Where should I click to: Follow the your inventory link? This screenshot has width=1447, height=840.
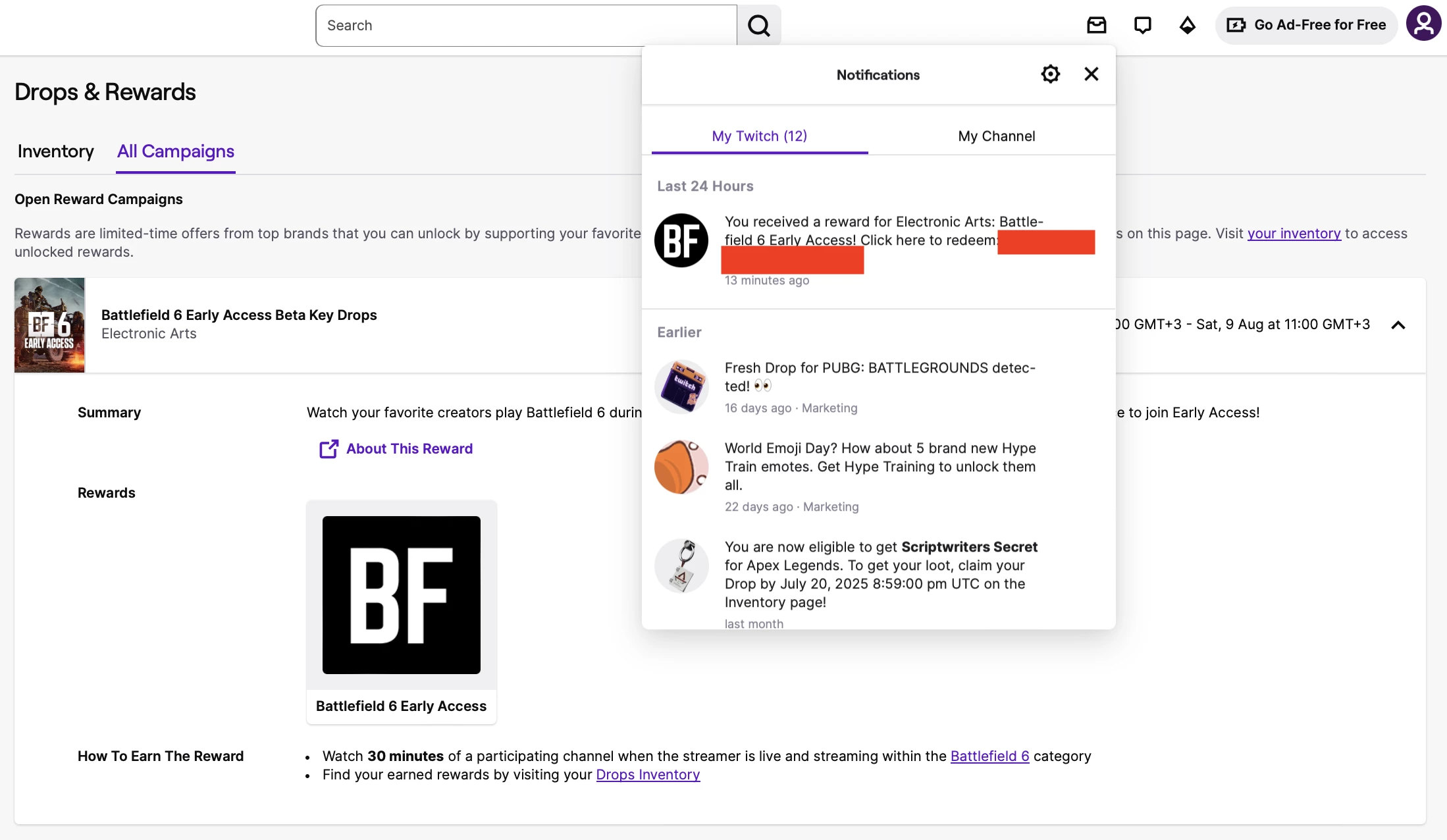coord(1294,233)
